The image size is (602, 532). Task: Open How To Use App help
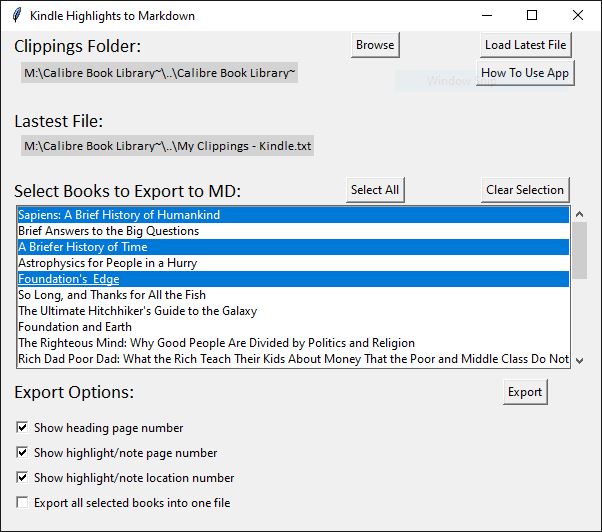pyautogui.click(x=525, y=73)
